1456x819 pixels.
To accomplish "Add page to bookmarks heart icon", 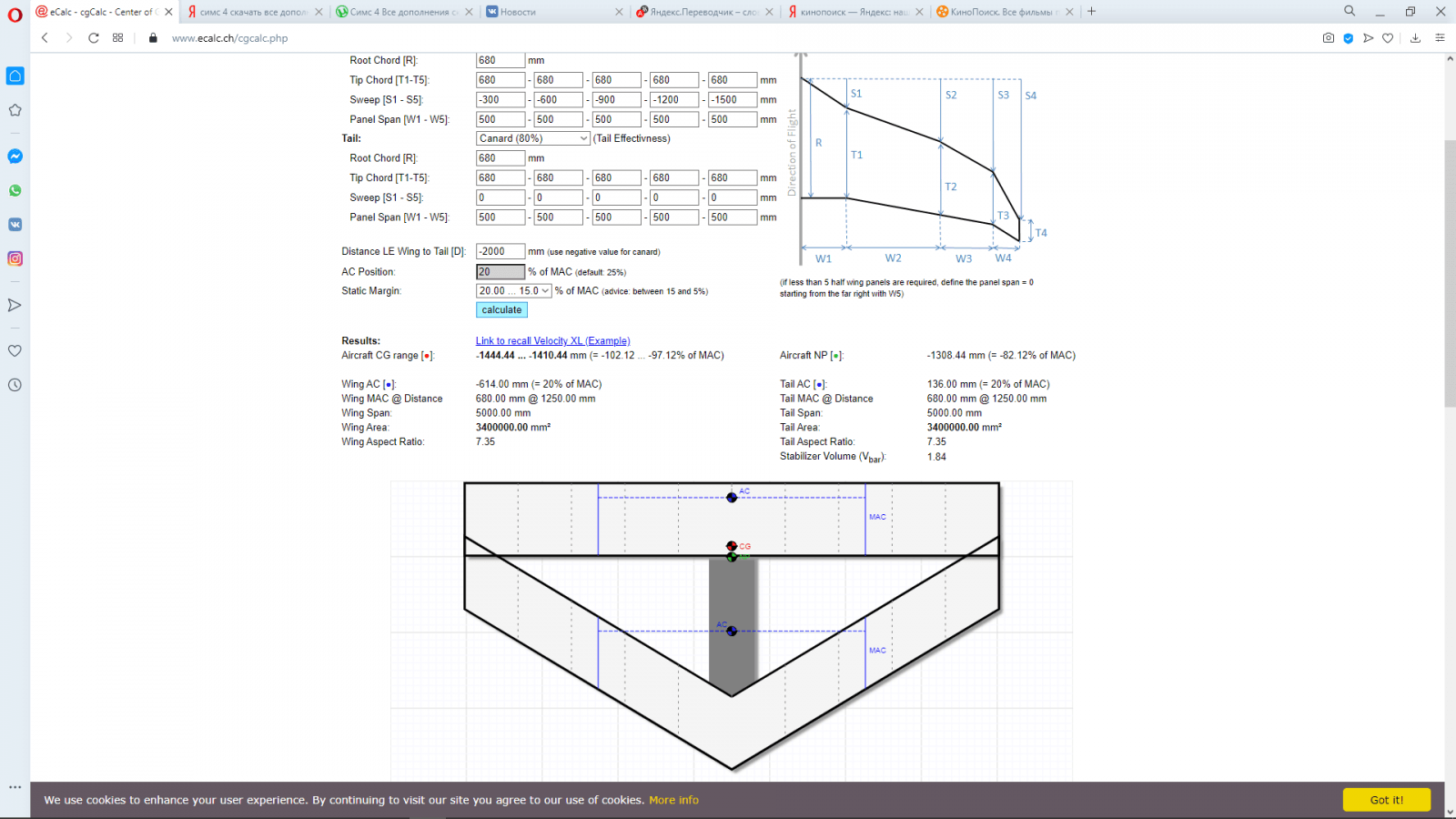I will click(x=1388, y=38).
